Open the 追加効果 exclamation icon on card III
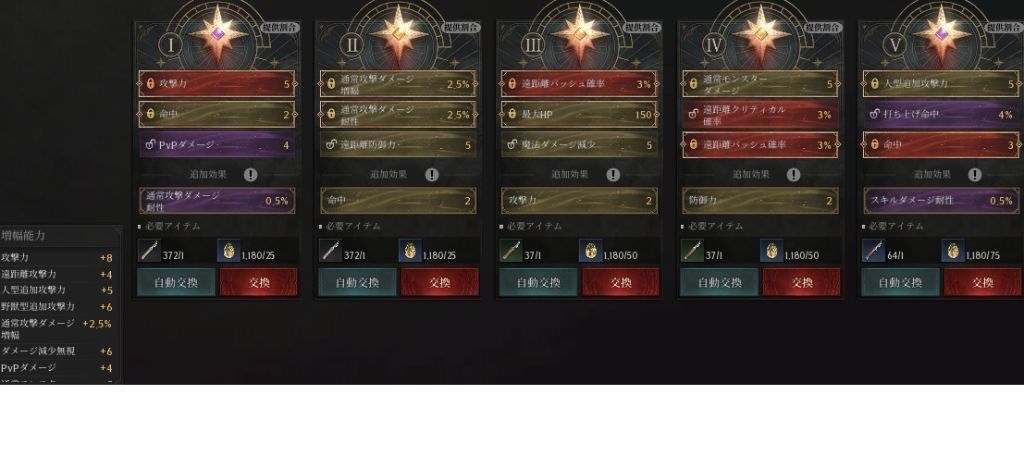Screen dimensions: 1024x476 [613, 174]
